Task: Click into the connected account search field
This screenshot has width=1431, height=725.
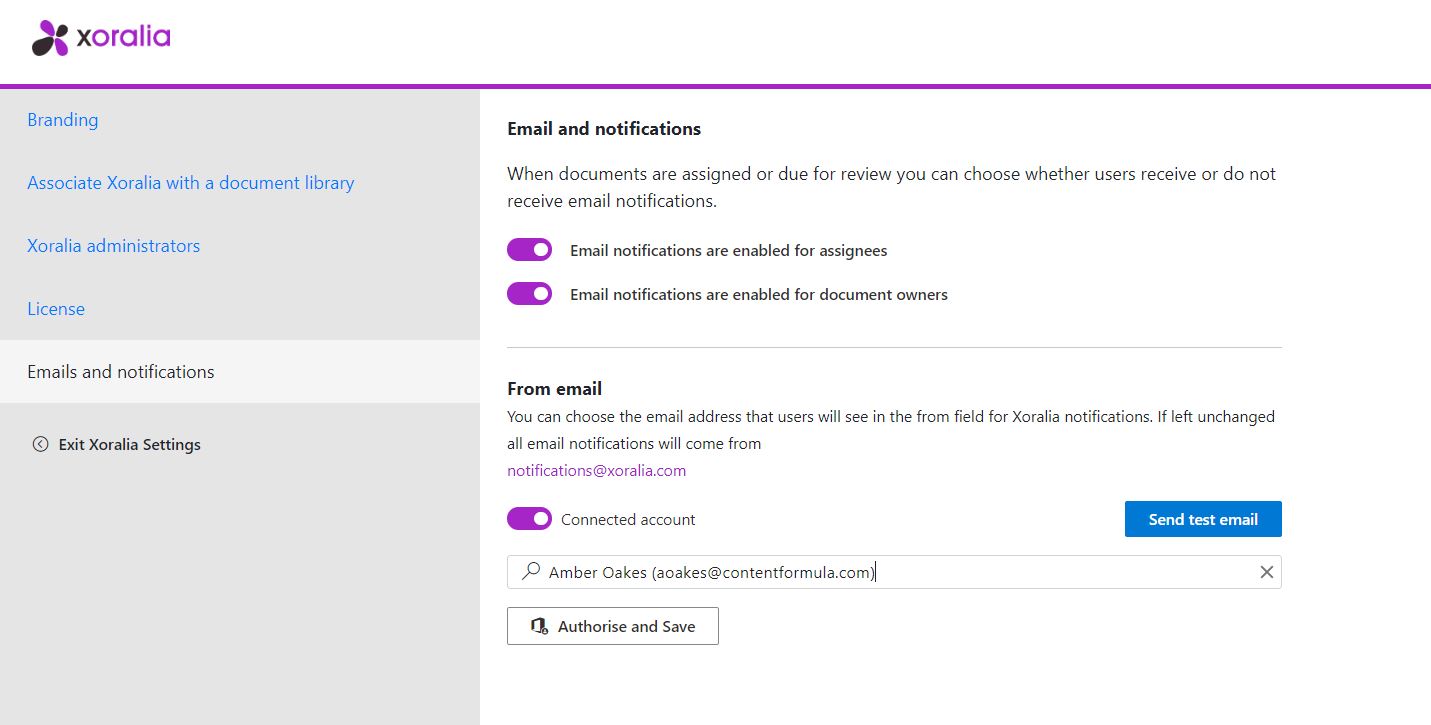Action: coord(894,572)
